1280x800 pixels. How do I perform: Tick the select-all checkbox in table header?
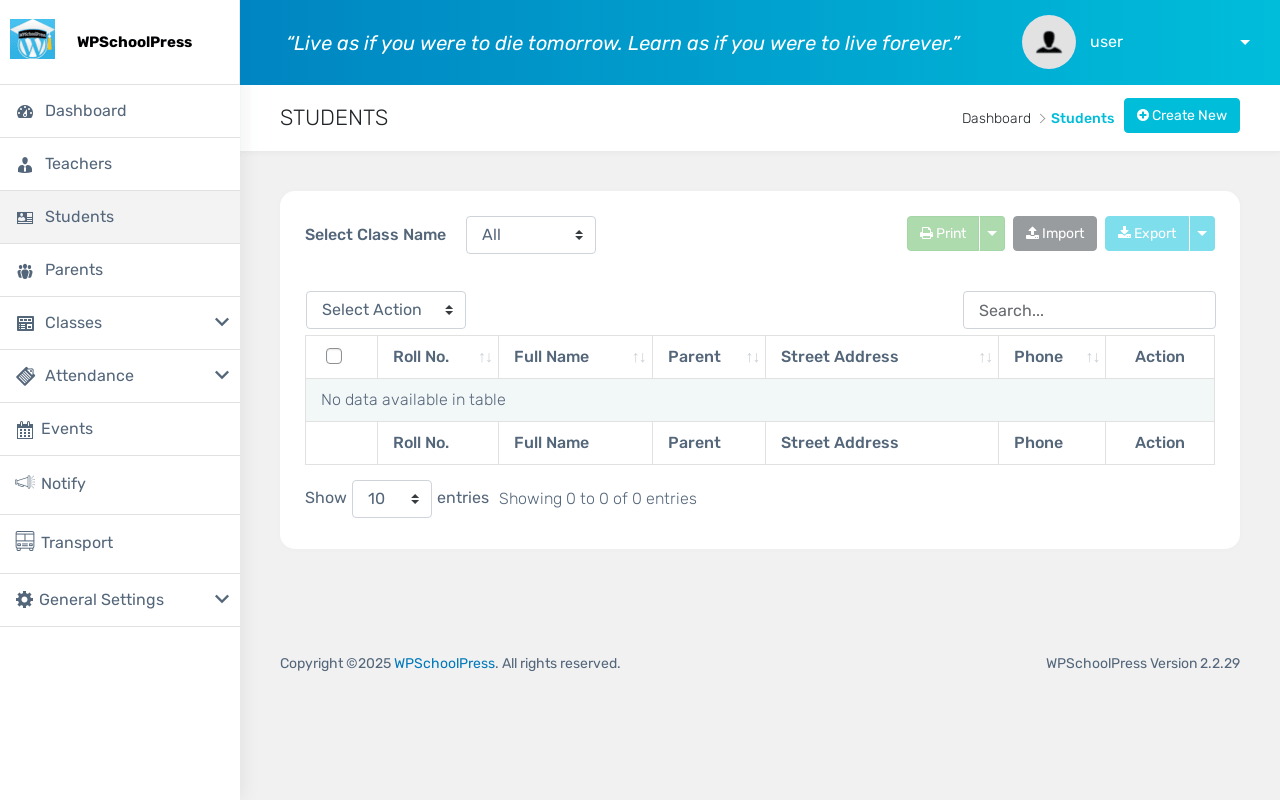point(334,356)
